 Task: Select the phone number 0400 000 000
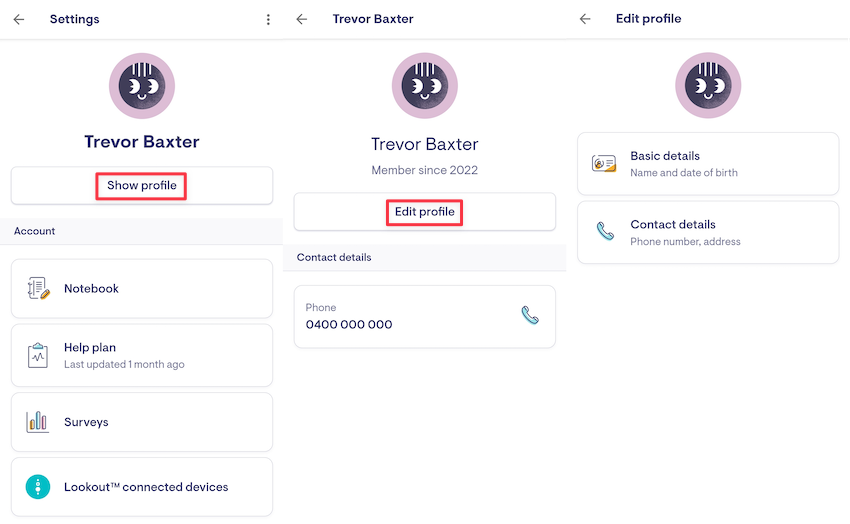click(349, 325)
